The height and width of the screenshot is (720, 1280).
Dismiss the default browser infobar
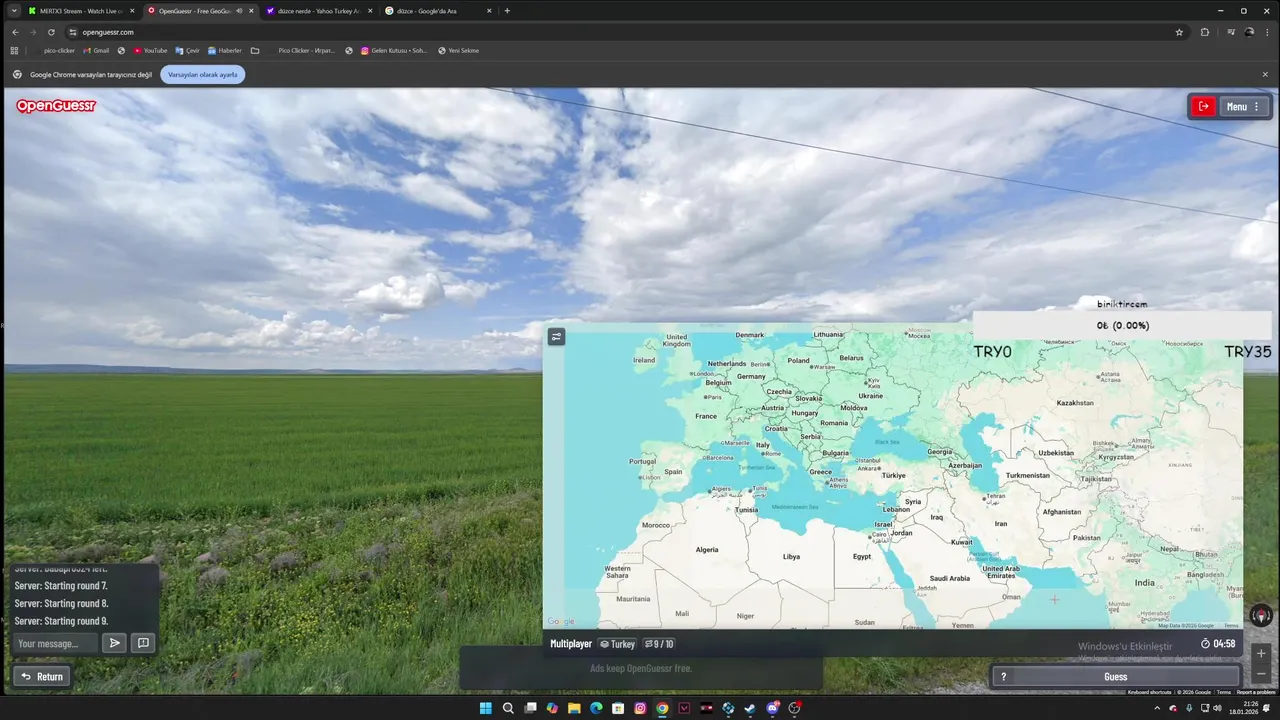[1265, 74]
